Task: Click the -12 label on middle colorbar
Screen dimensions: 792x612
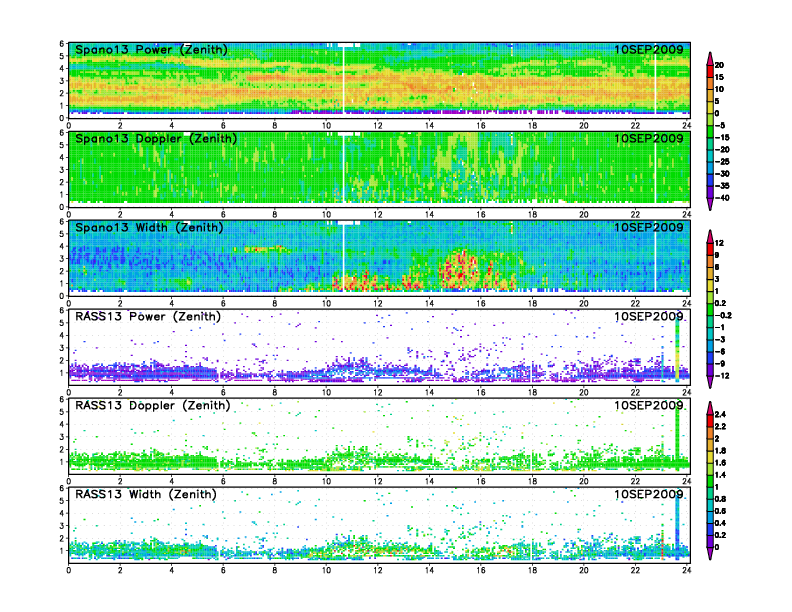Action: tap(722, 376)
